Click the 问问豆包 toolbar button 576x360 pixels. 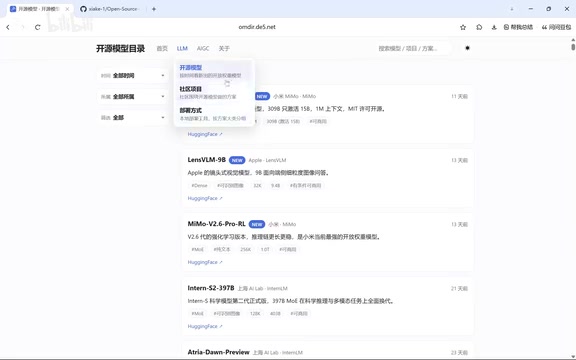point(556,27)
